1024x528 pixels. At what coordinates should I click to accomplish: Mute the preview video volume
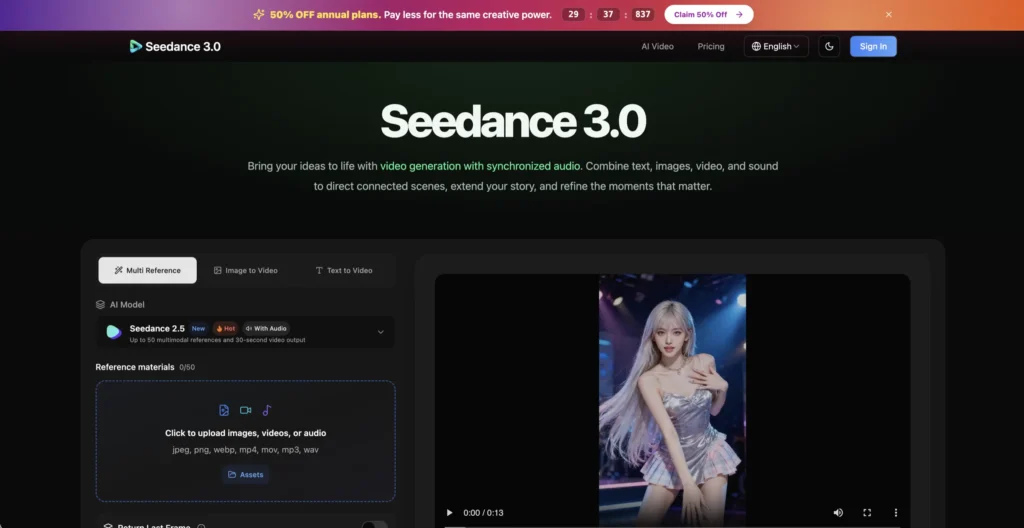(x=838, y=512)
